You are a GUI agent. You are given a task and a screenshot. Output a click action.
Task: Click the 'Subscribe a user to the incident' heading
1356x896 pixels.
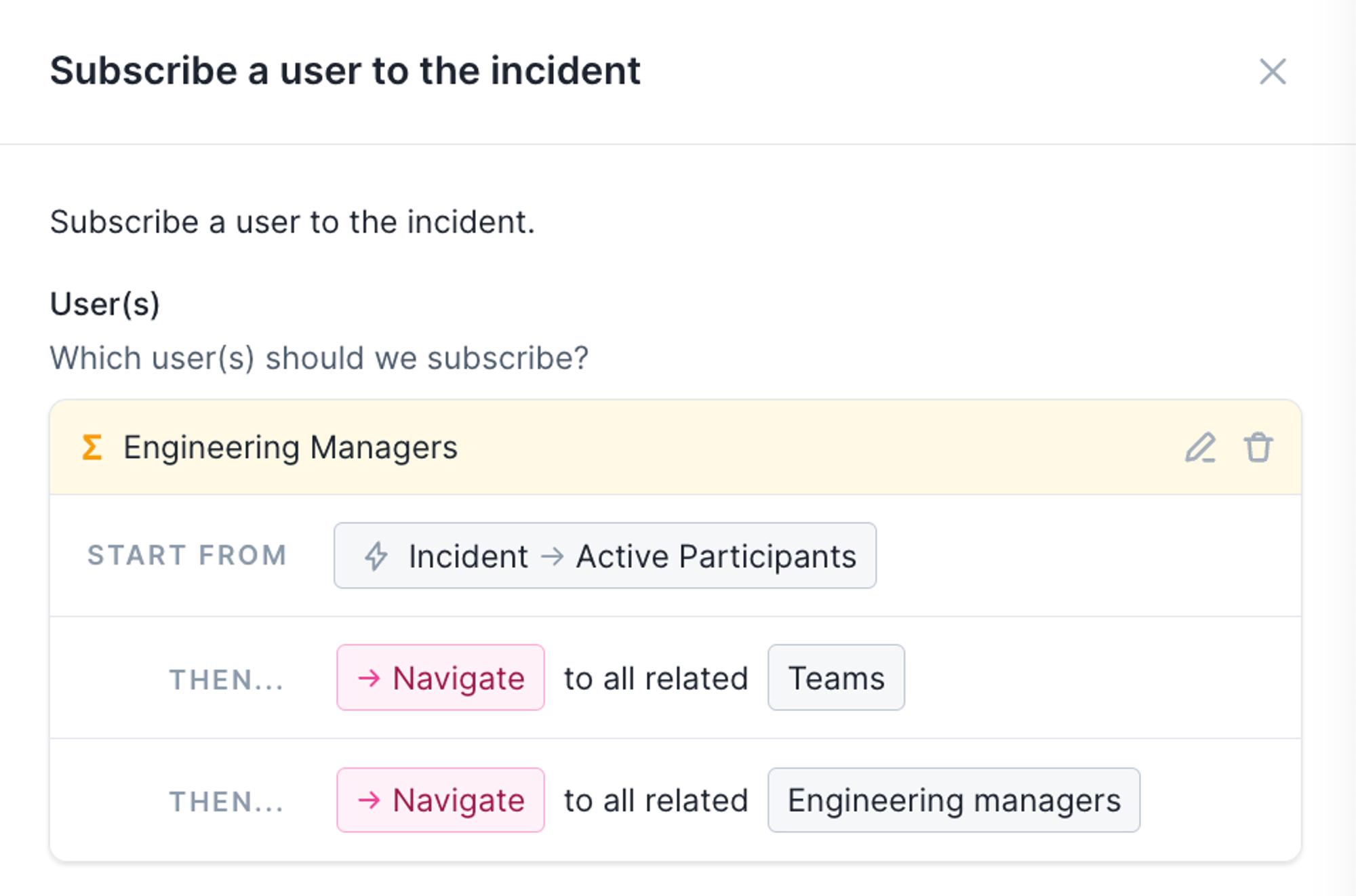pyautogui.click(x=345, y=71)
